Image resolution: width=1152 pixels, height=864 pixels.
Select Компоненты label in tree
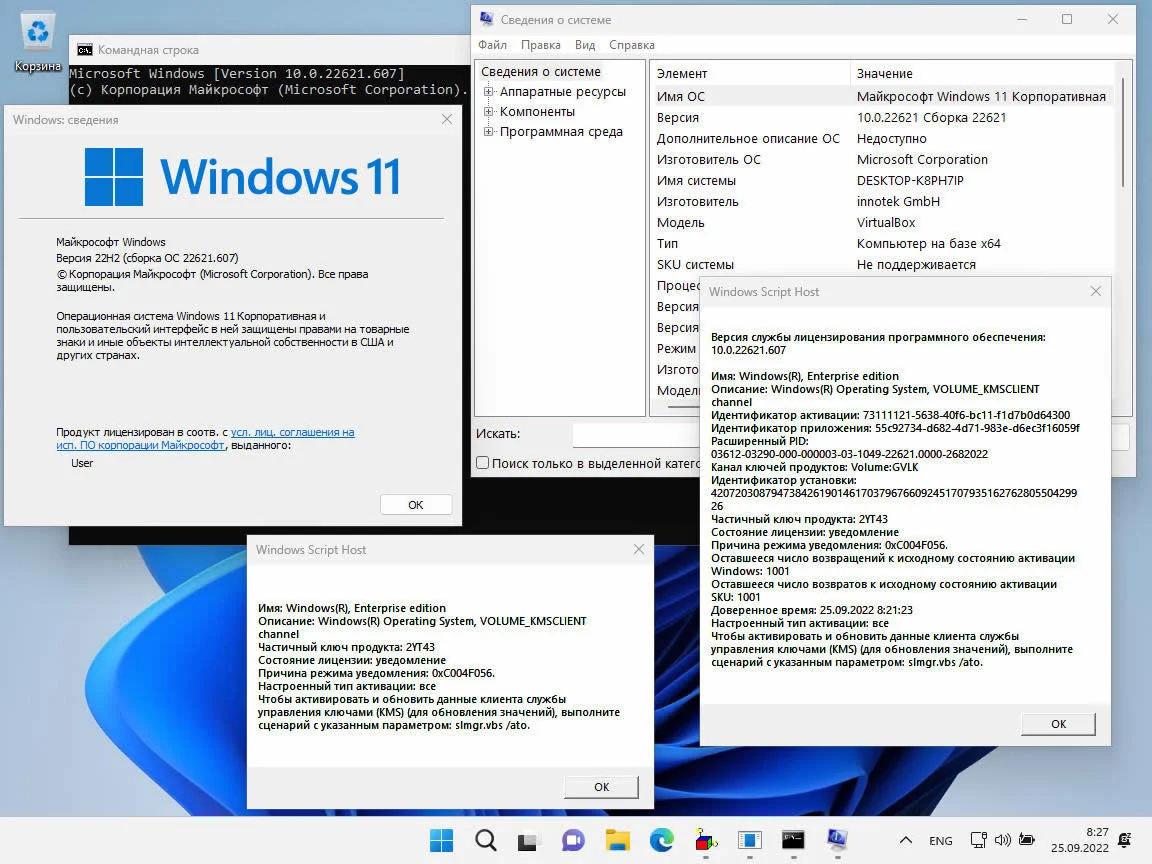coord(537,112)
